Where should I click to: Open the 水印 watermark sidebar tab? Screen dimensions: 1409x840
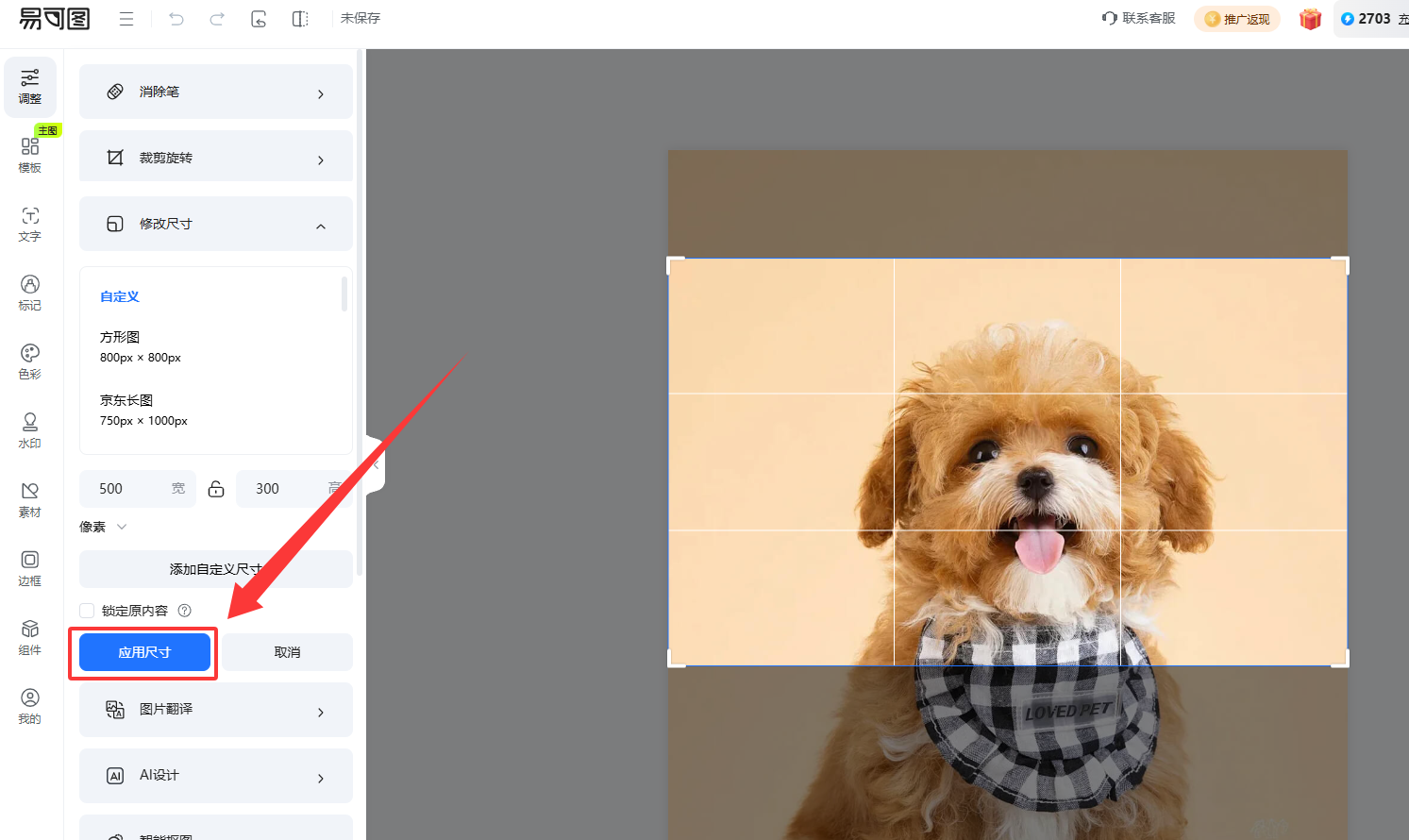coord(30,431)
